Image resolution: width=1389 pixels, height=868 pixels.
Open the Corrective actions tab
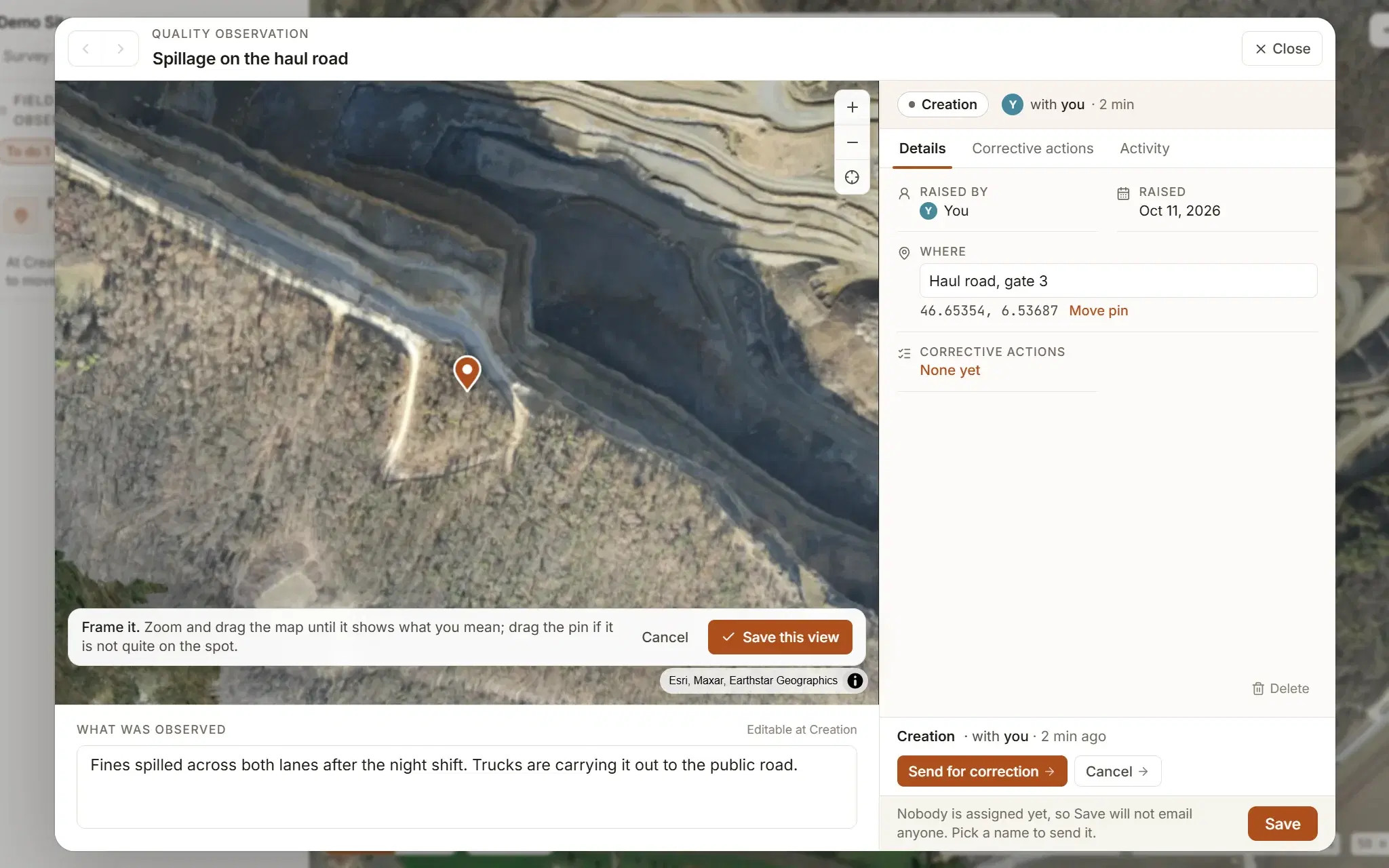pos(1032,149)
